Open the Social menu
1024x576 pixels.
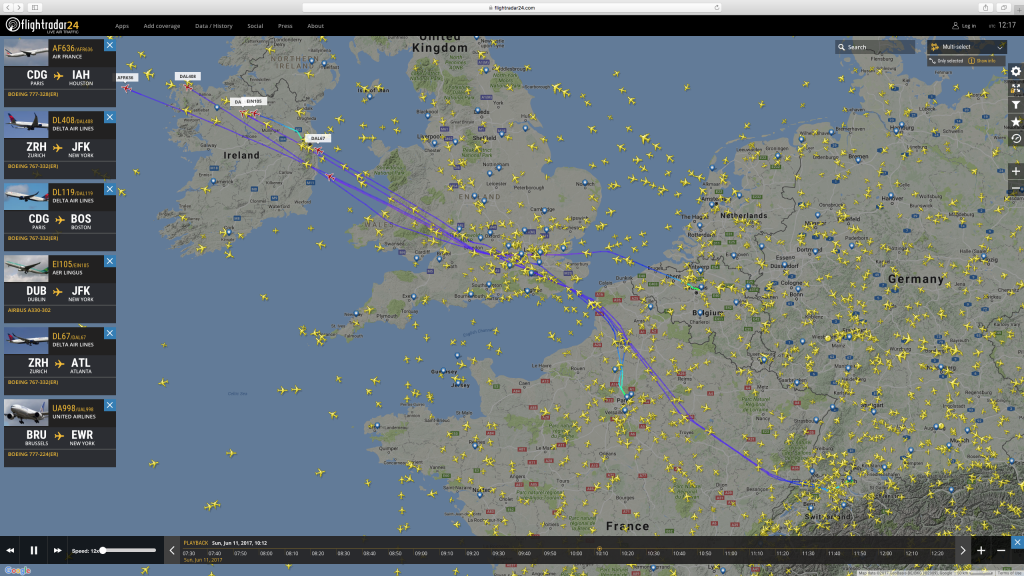(x=255, y=26)
